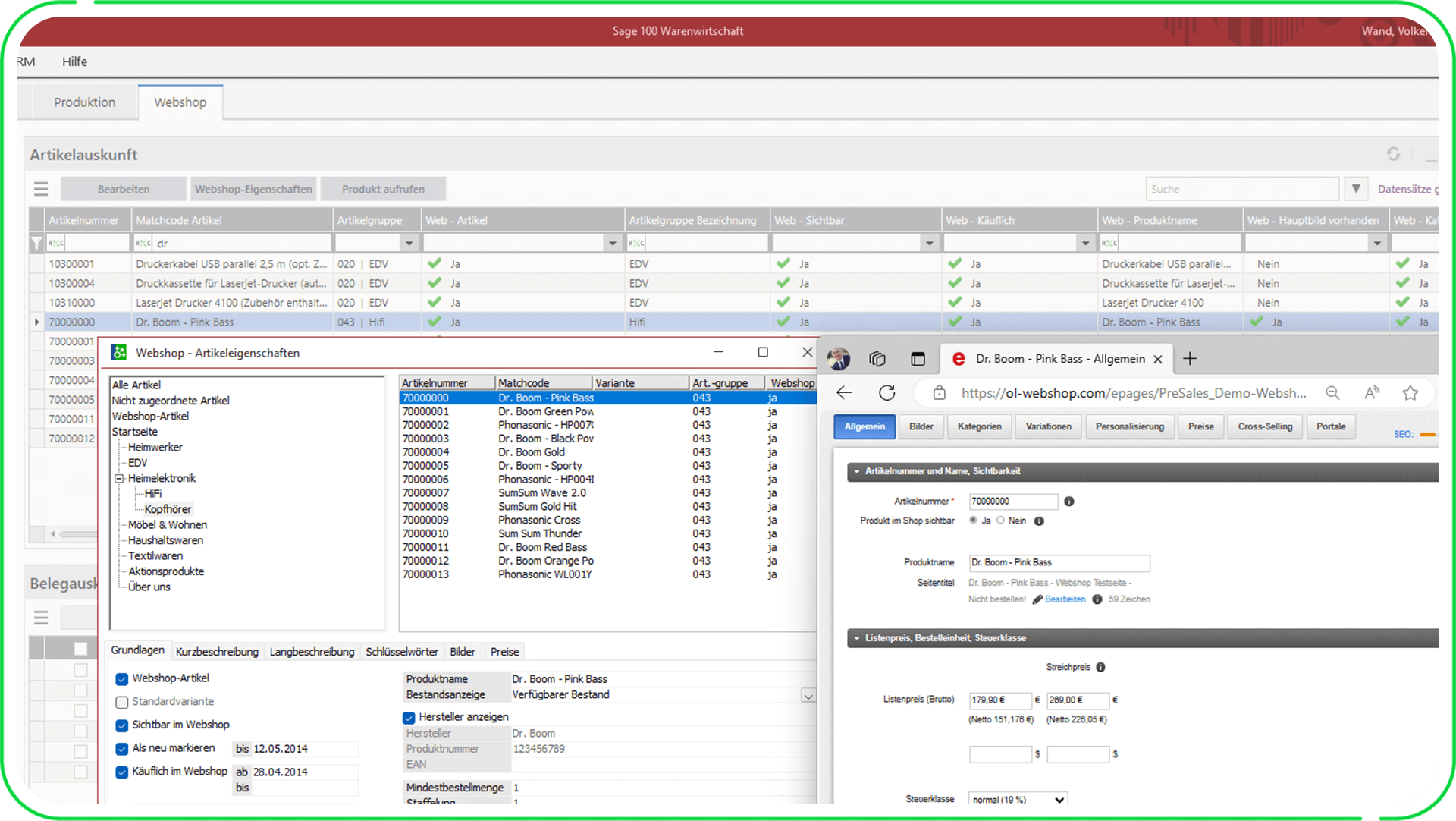This screenshot has width=1456, height=821.
Task: Click the SEO indicator bar
Action: point(1428,434)
